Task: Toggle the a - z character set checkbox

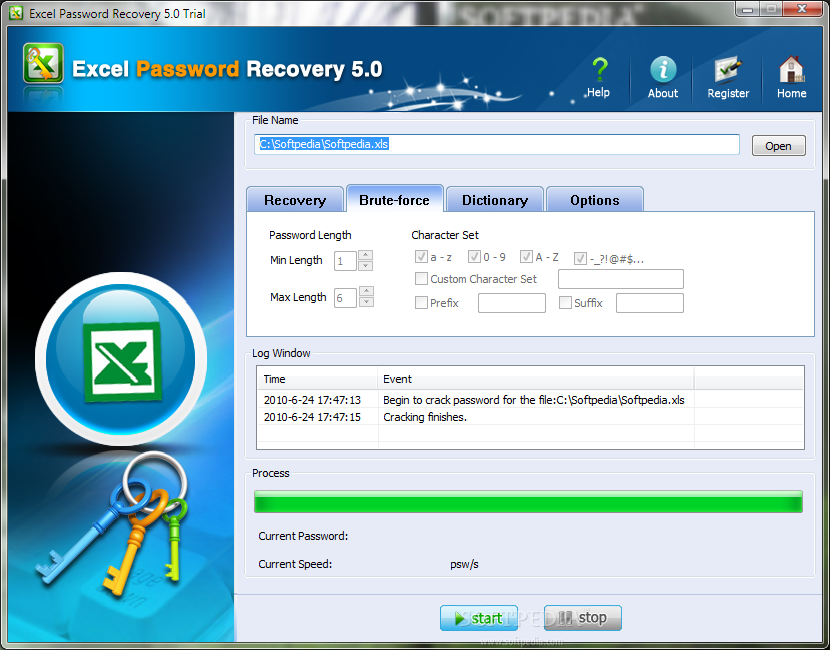Action: click(421, 257)
